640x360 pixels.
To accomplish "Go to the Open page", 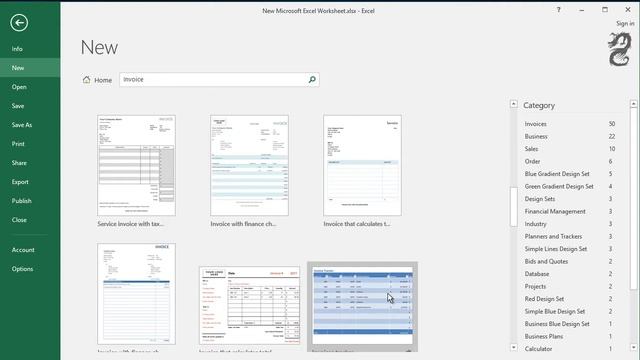I will click(x=30, y=87).
